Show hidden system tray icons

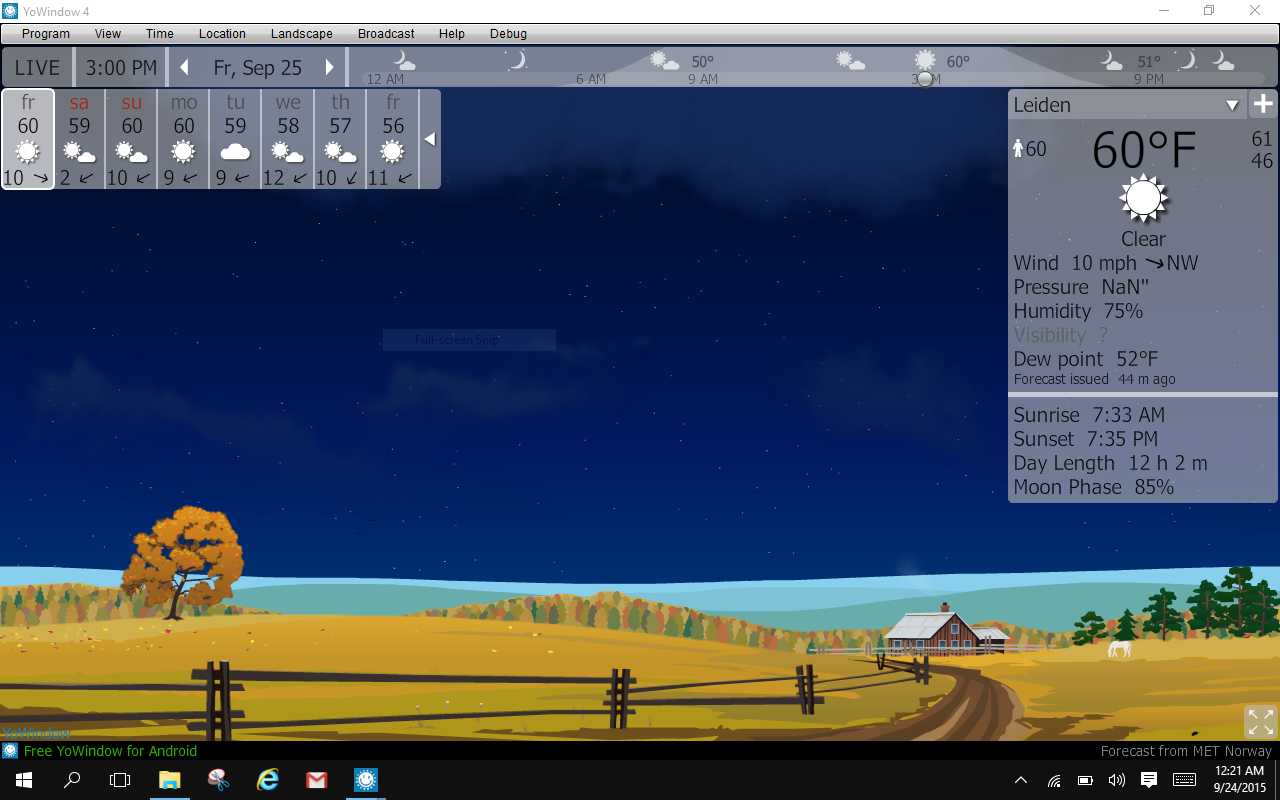tap(1021, 780)
